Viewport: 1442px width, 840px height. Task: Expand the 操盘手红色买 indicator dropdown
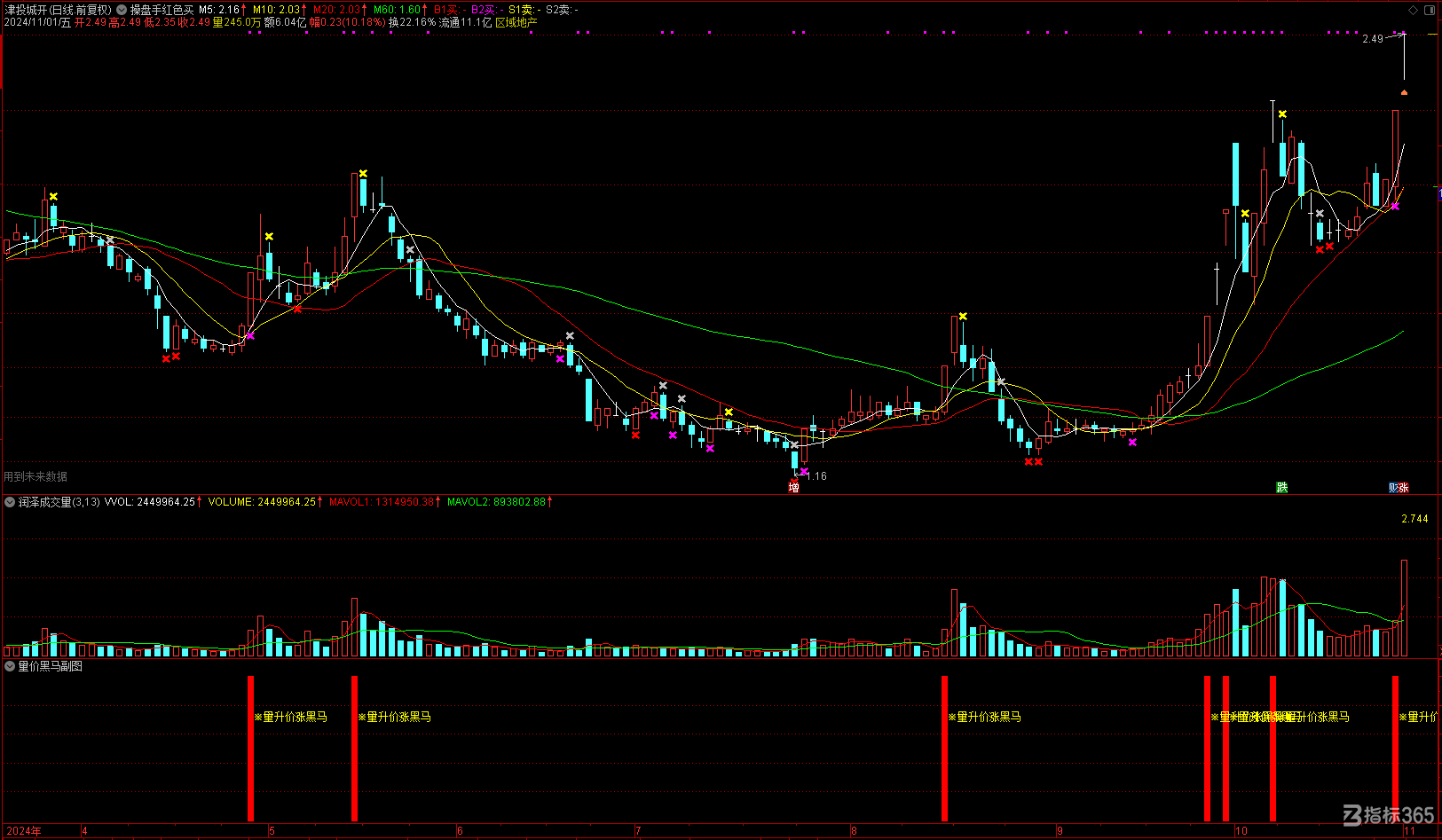(122, 10)
